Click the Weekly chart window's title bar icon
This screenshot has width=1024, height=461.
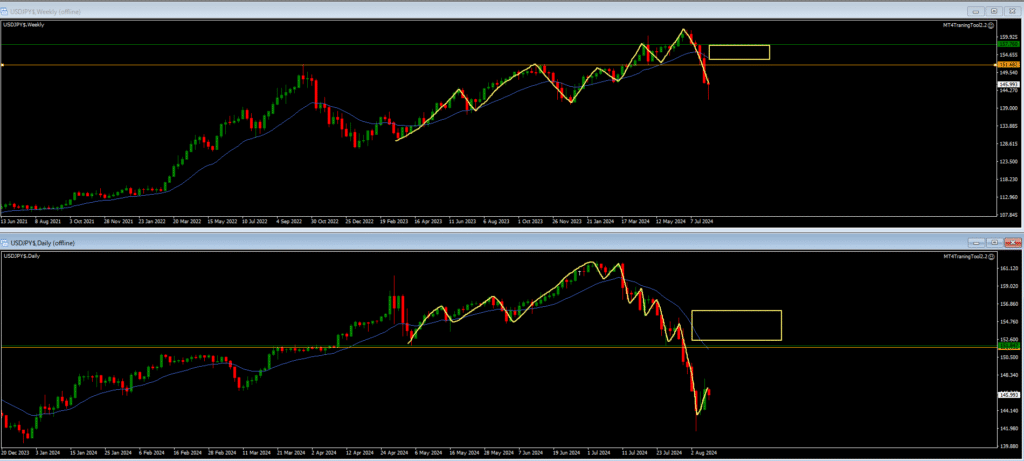(6, 10)
